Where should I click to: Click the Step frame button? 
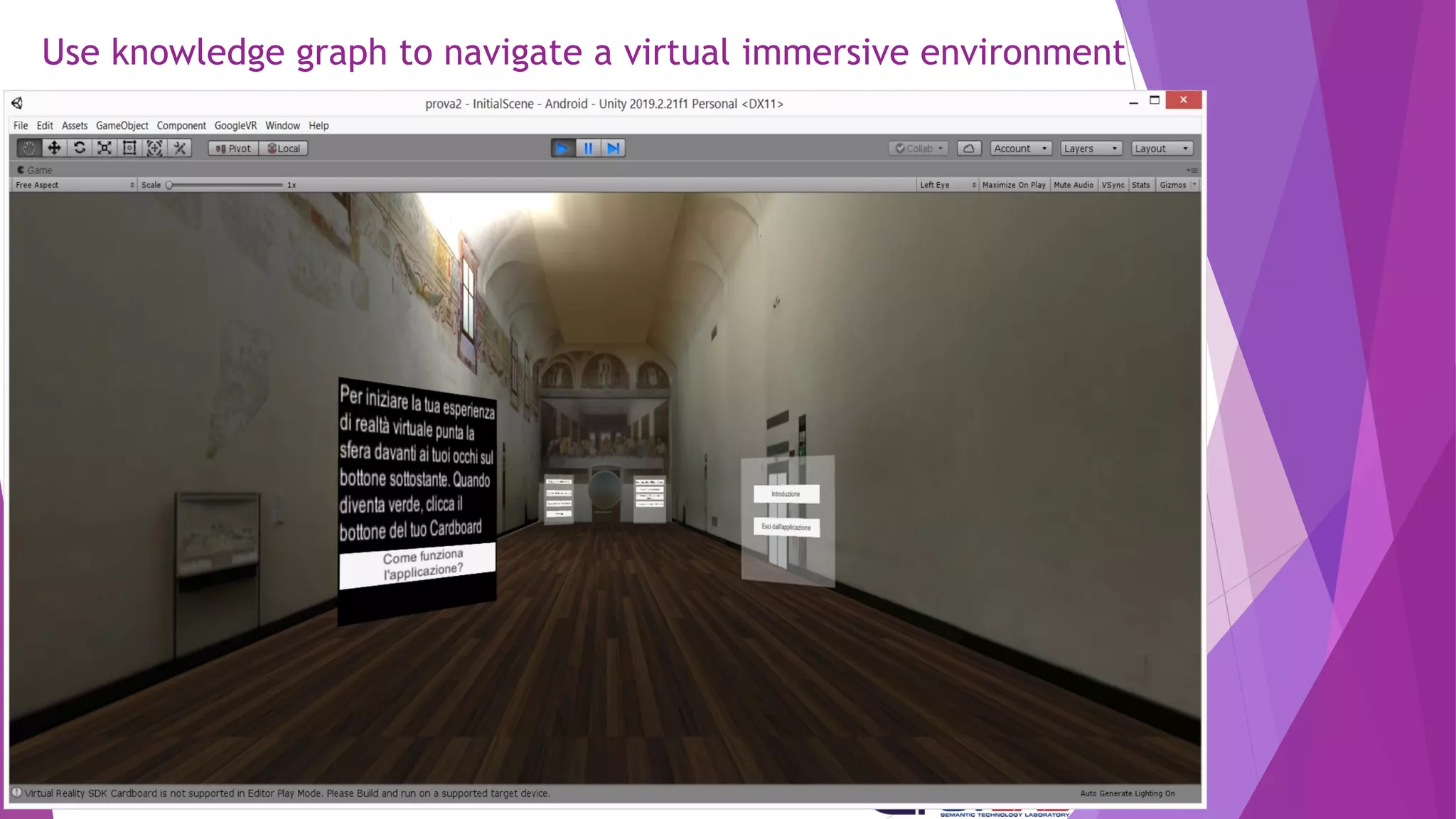point(613,149)
